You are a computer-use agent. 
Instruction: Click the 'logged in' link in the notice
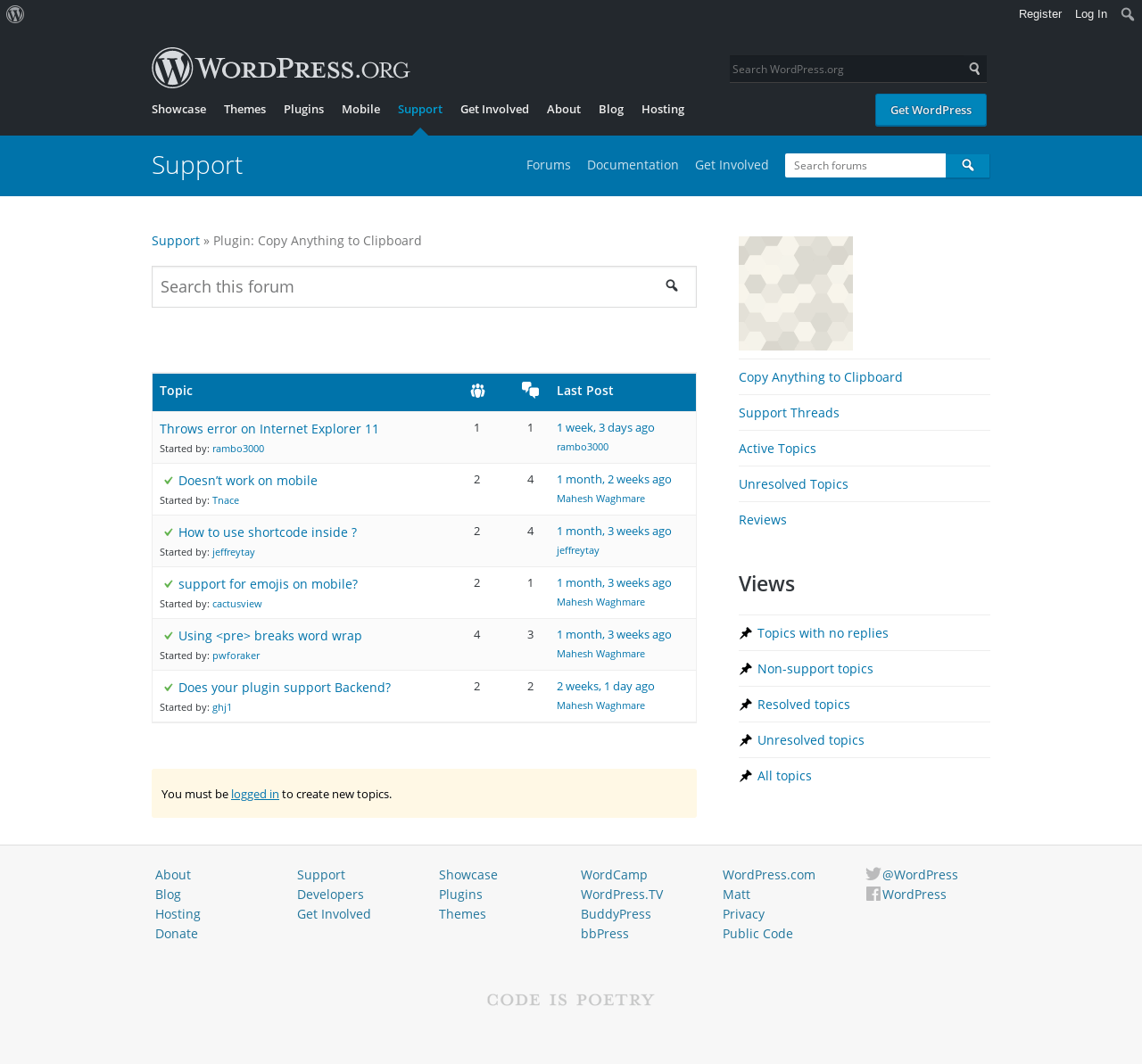tap(255, 794)
